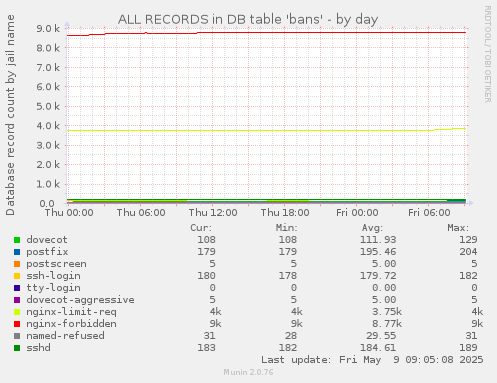Click the 'Thu 06:00' x-axis label

pos(141,213)
